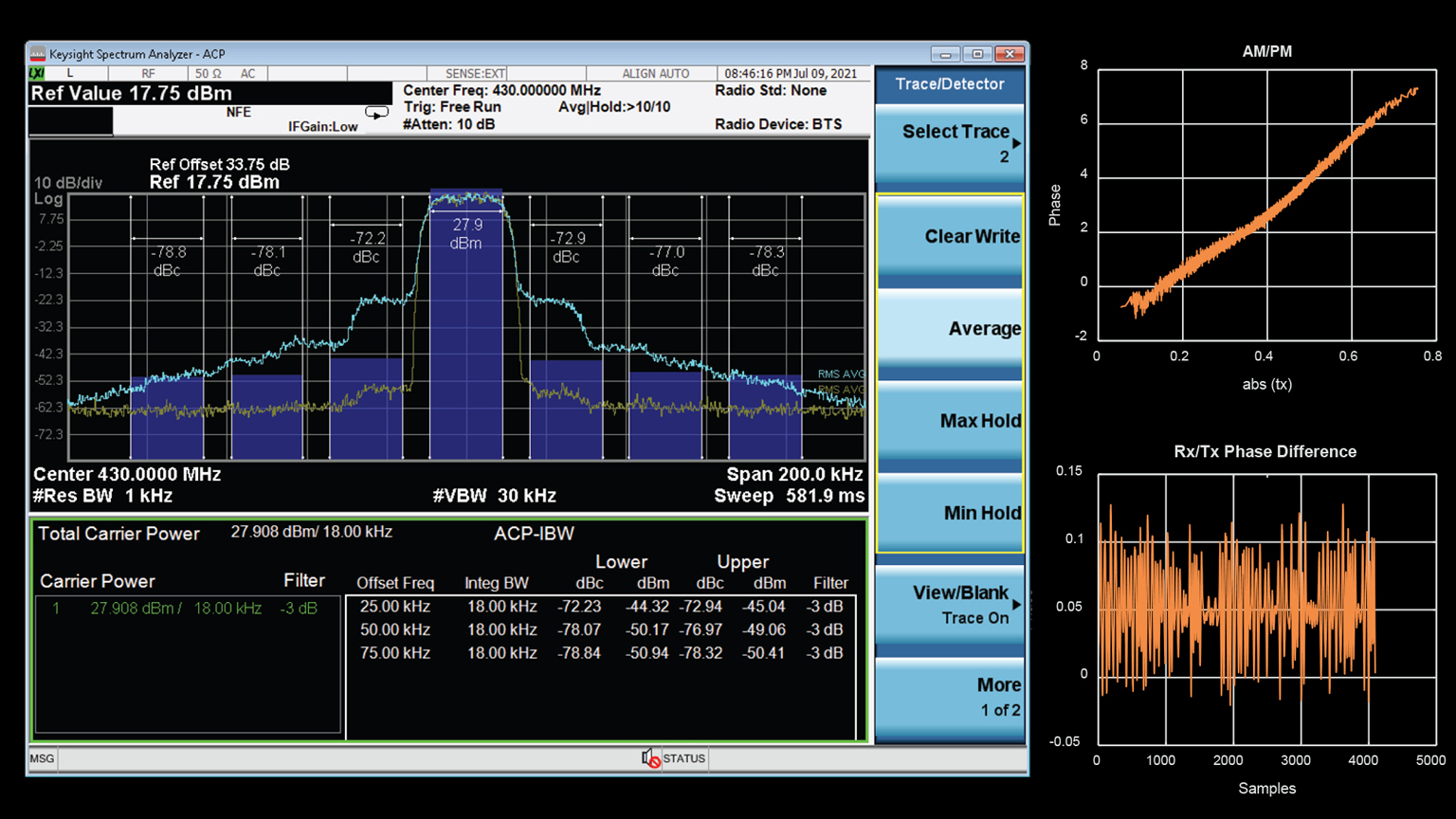Image resolution: width=1456 pixels, height=819 pixels.
Task: Switch trace type to Average
Action: tap(949, 329)
